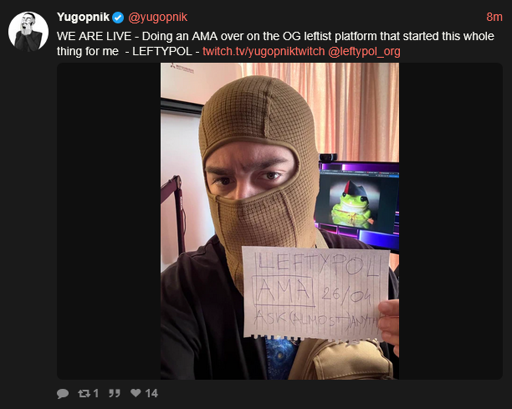Open the 8m timestamp link
Image resolution: width=512 pixels, height=409 pixels.
tap(494, 17)
